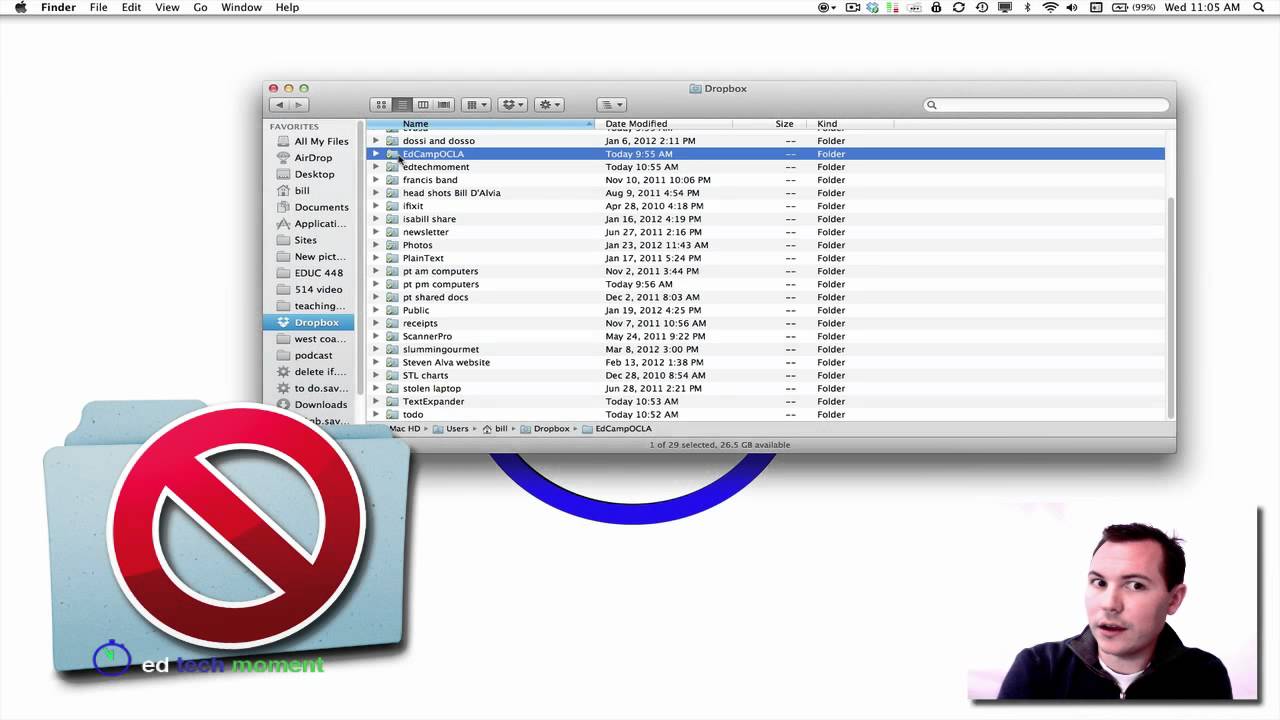The width and height of the screenshot is (1280, 720).
Task: Open Applications in the sidebar
Action: point(312,224)
